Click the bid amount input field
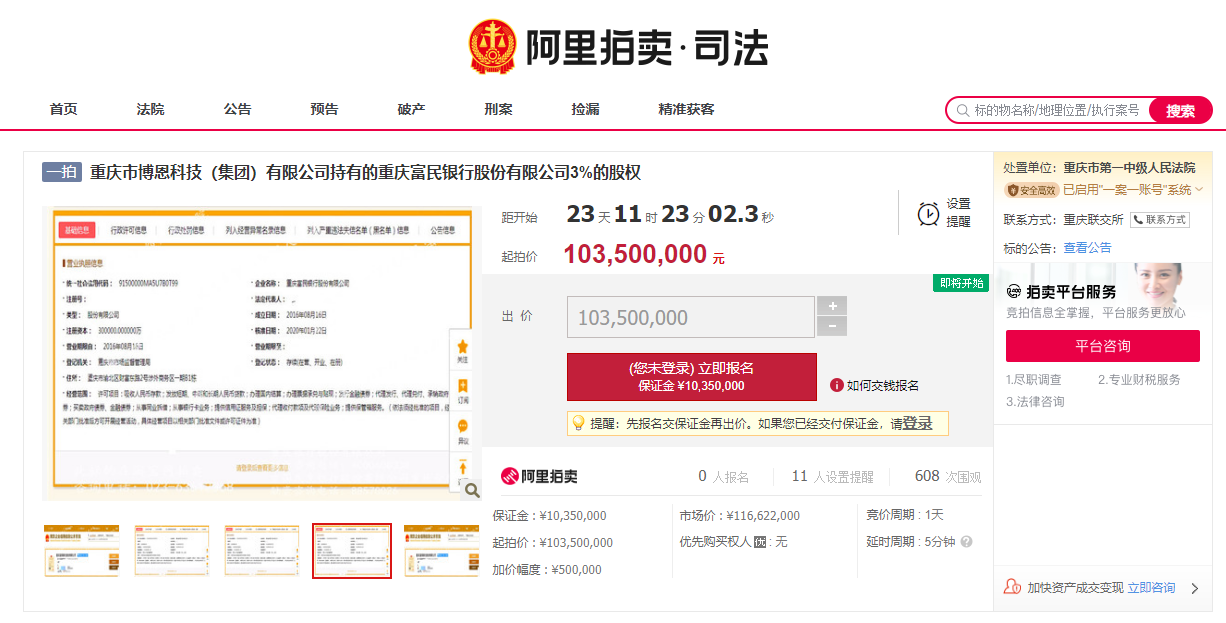1226x623 pixels. click(689, 317)
